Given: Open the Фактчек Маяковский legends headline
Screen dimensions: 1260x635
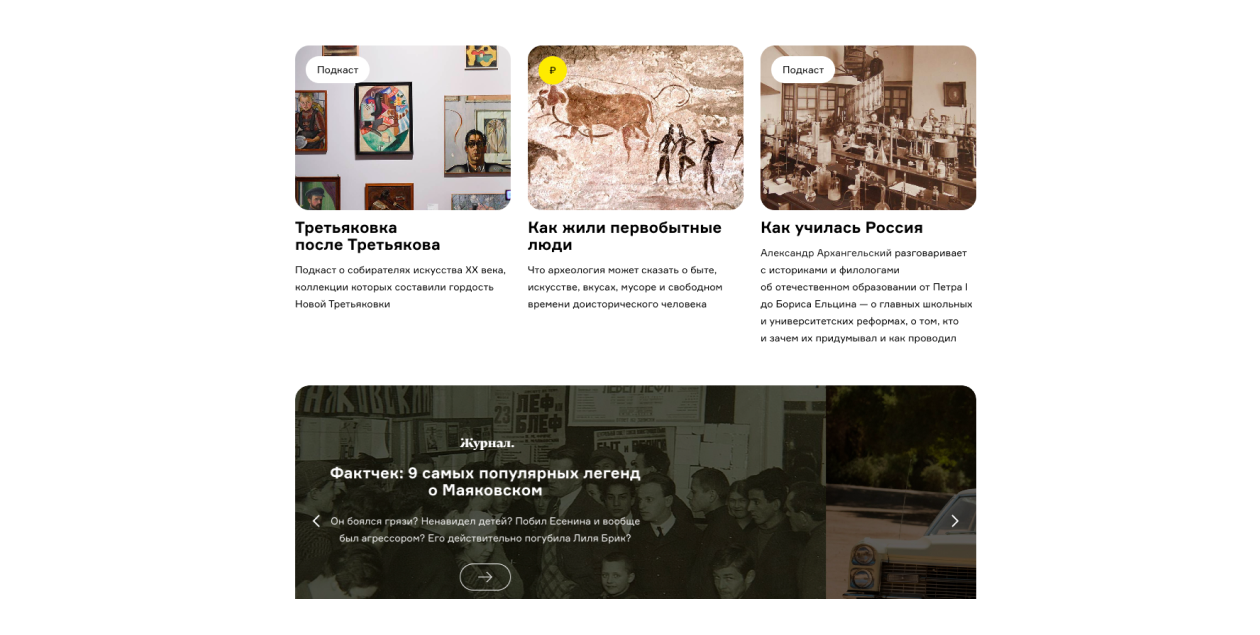Looking at the screenshot, I should click(x=485, y=481).
